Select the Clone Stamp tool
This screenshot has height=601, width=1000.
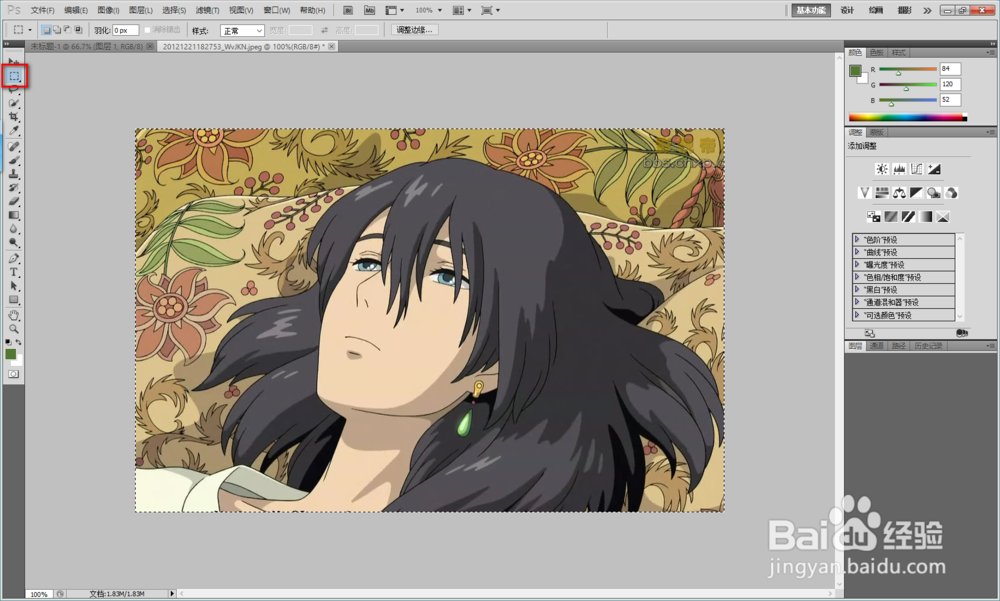tap(13, 174)
